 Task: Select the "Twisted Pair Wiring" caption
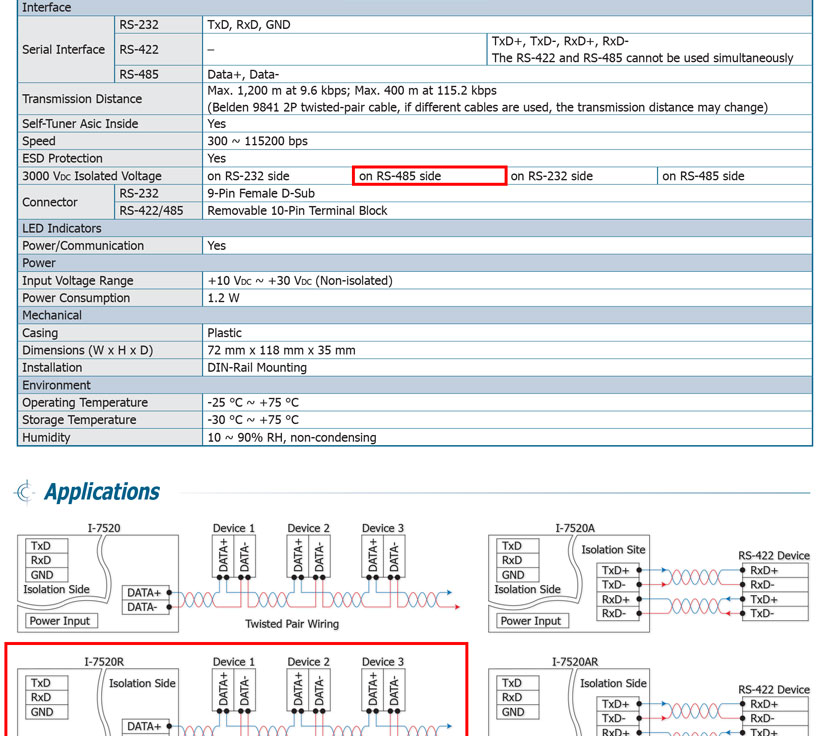tap(292, 624)
